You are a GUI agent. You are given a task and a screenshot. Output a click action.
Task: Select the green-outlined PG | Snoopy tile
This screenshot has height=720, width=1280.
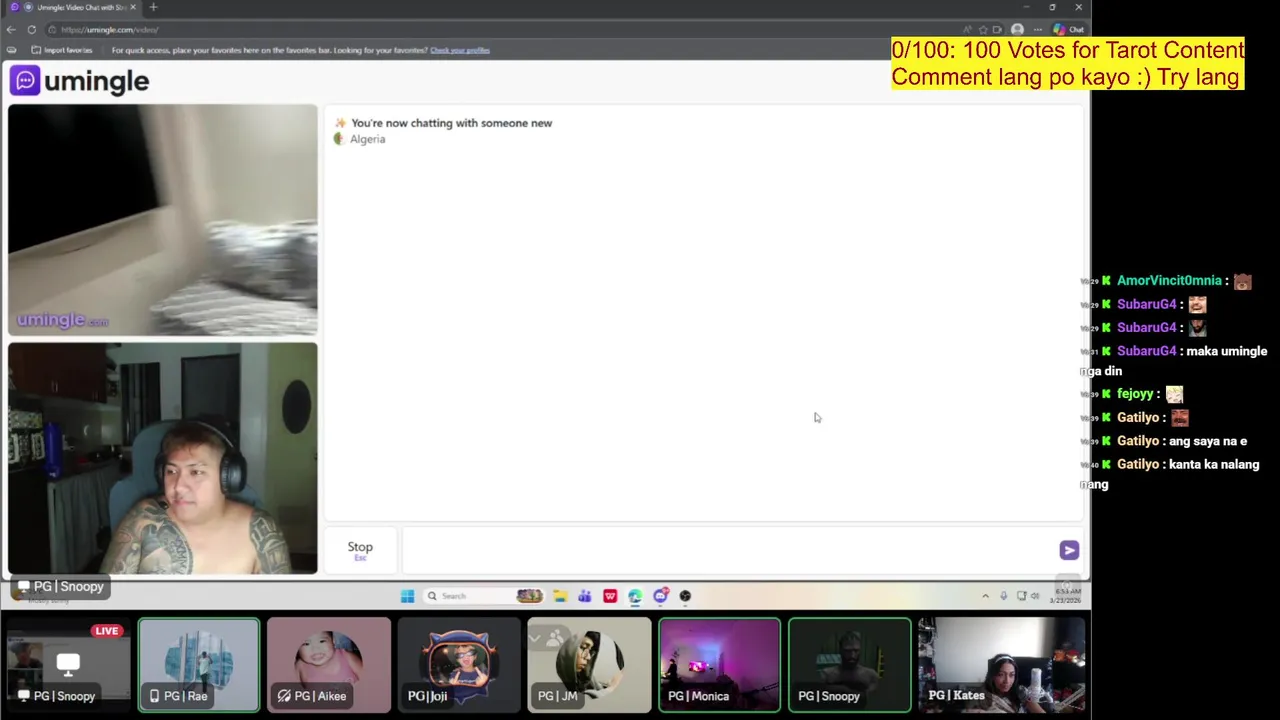point(850,664)
